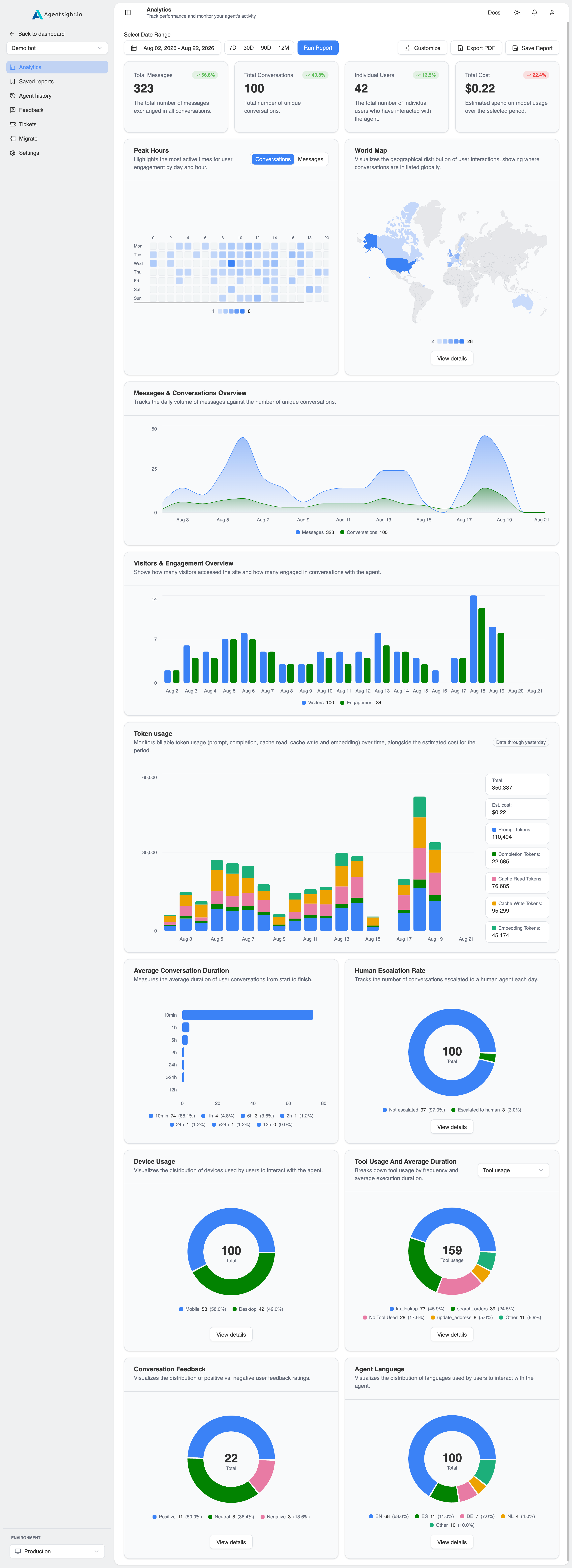Click the Save Report button
The image size is (572, 1568).
click(532, 48)
